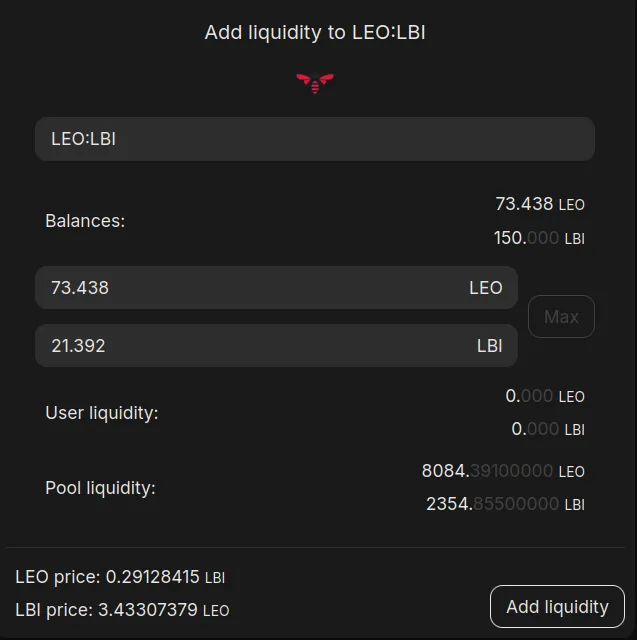Click the 73.438 LEO balance value
Viewport: 637px width, 640px height.
(x=540, y=204)
